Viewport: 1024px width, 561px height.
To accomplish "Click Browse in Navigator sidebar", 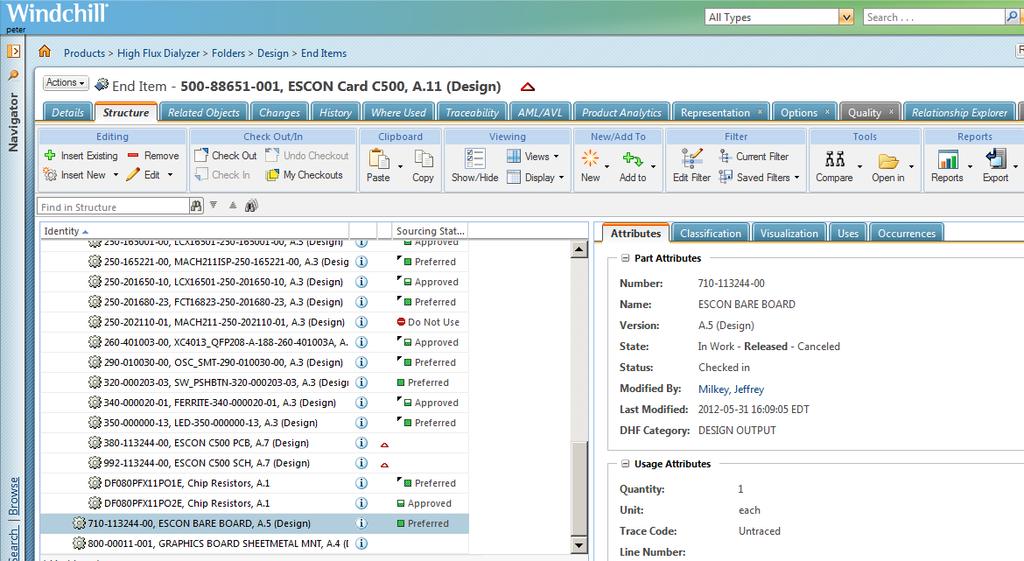I will tap(14, 496).
